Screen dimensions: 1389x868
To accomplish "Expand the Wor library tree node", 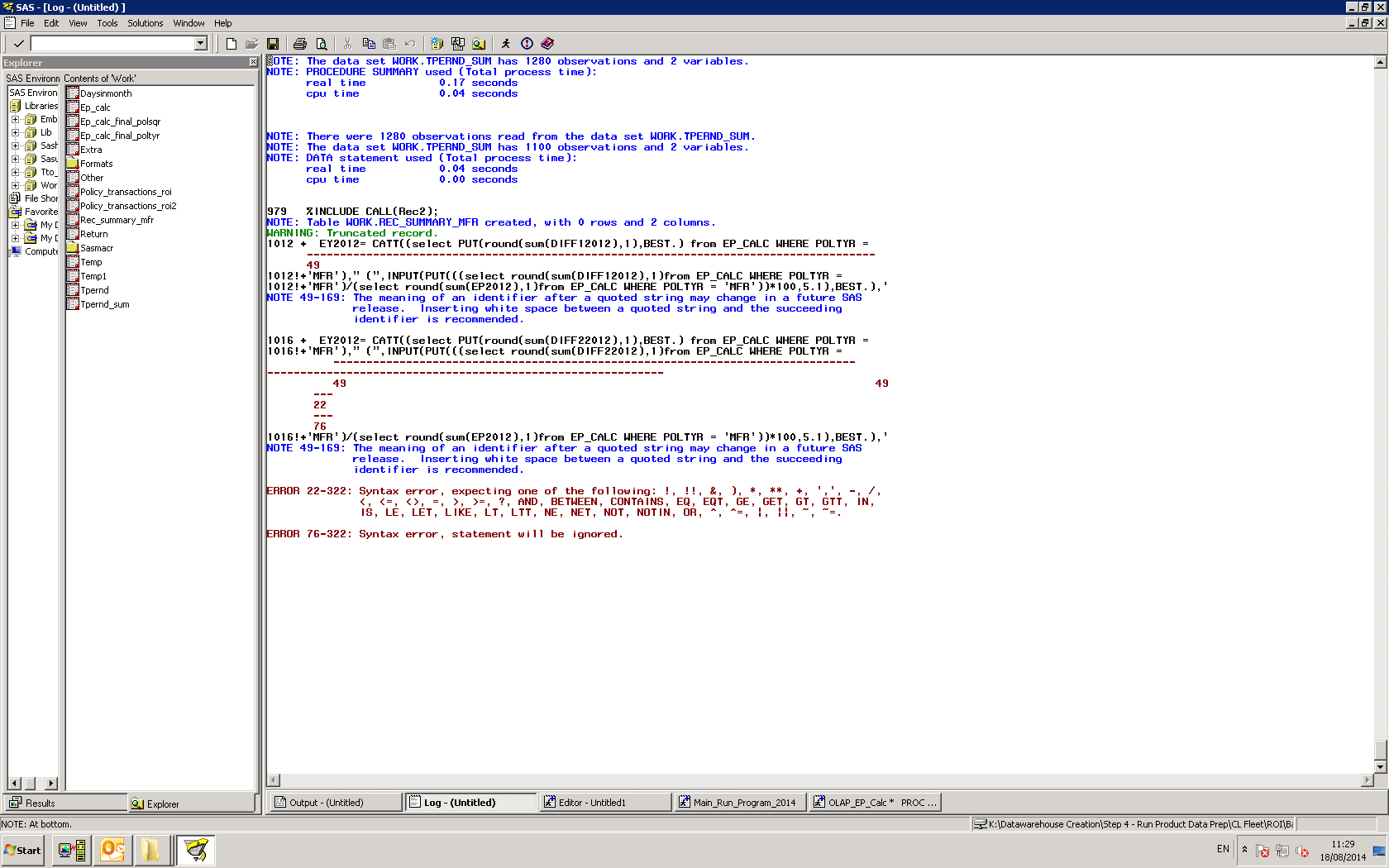I will click(x=15, y=185).
